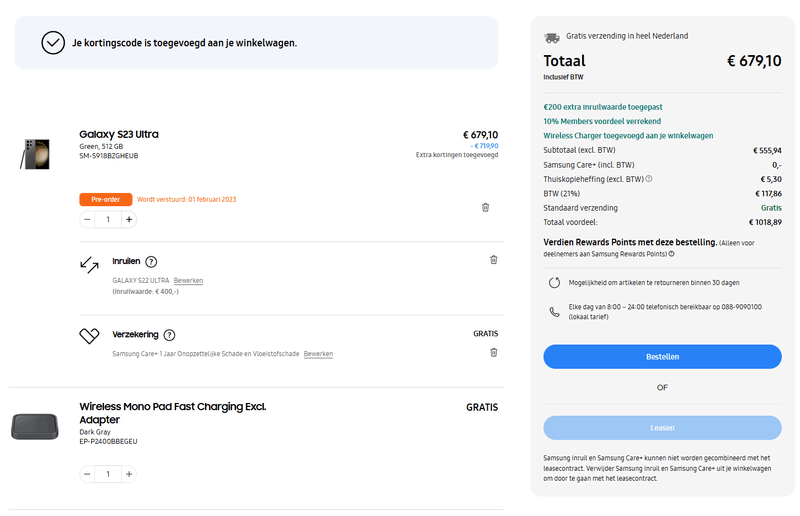Viewport: 800px width, 516px height.
Task: Click the Galaxy S23 Ultra quantity field
Action: point(108,219)
